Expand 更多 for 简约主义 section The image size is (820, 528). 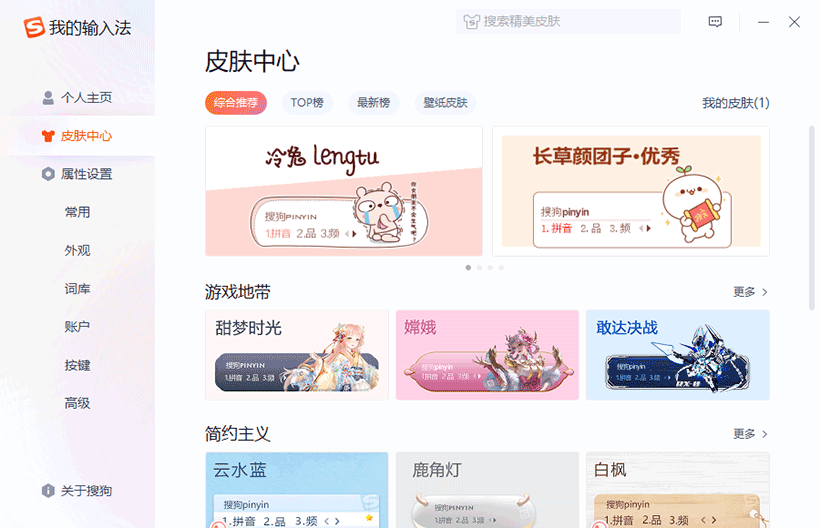(x=750, y=434)
